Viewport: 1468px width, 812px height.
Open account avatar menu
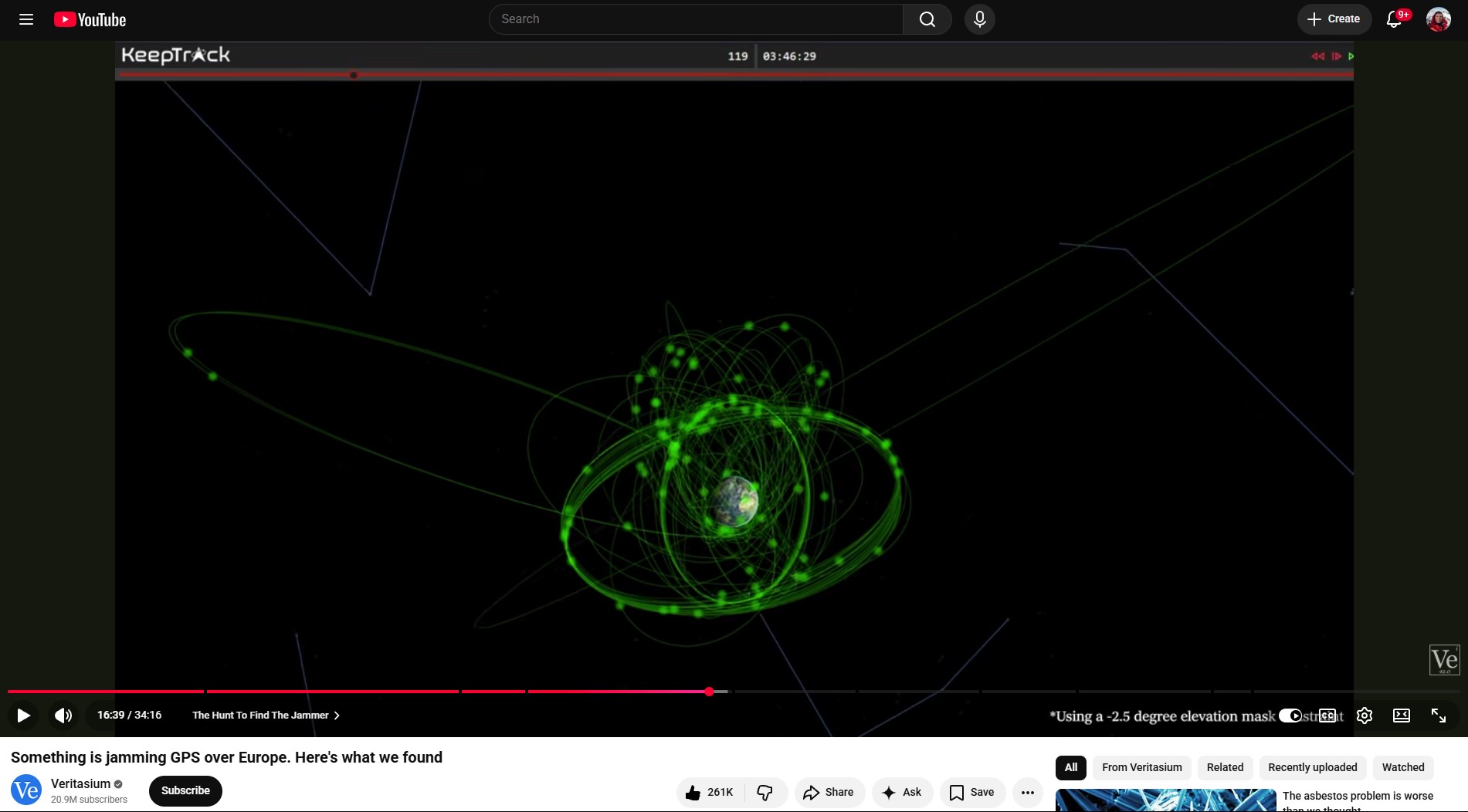pos(1438,19)
